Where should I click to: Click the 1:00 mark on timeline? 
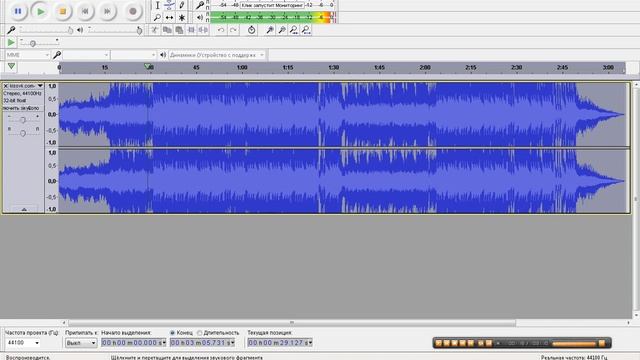click(242, 67)
